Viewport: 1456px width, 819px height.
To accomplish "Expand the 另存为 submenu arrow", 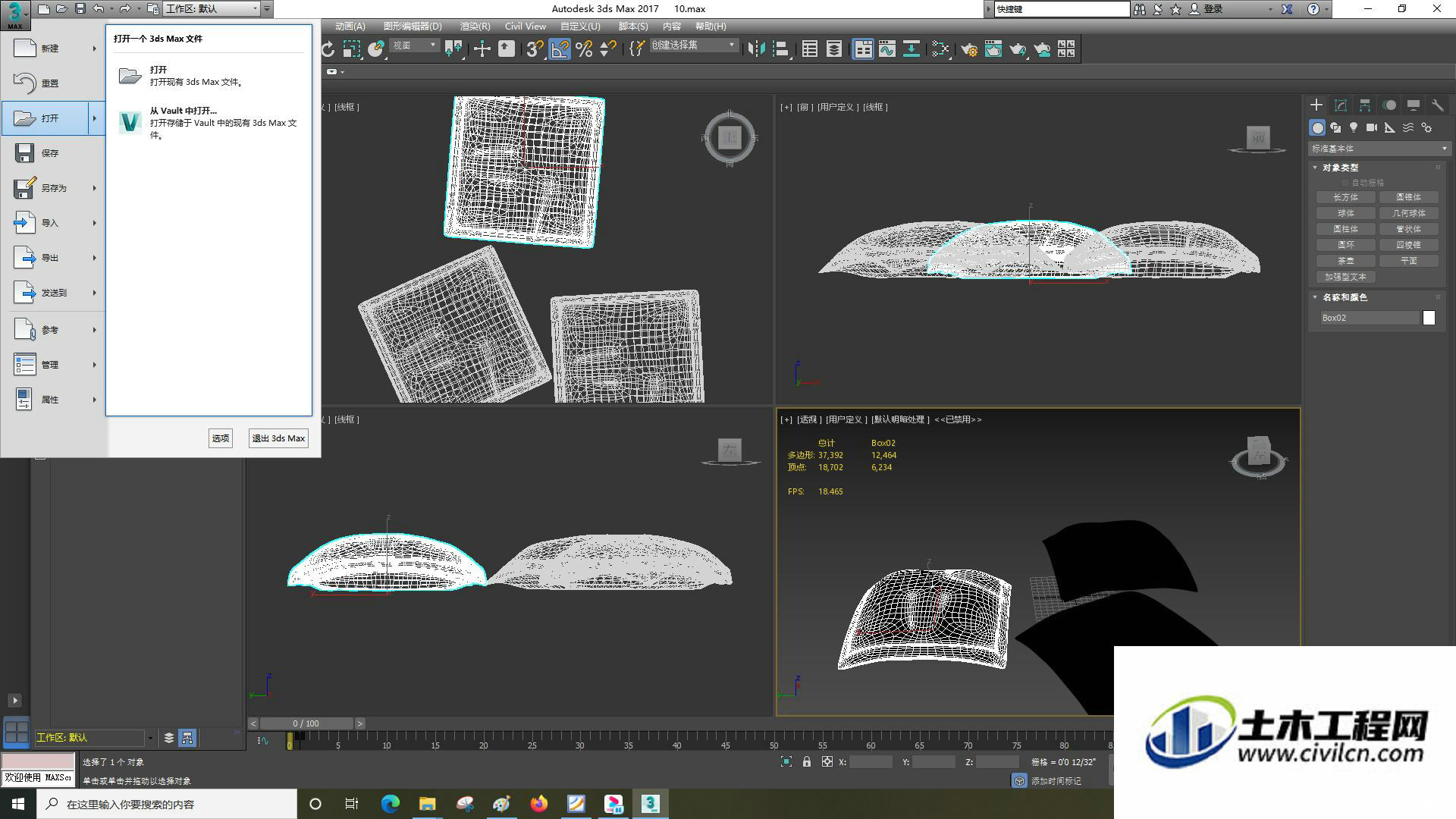I will tap(95, 188).
